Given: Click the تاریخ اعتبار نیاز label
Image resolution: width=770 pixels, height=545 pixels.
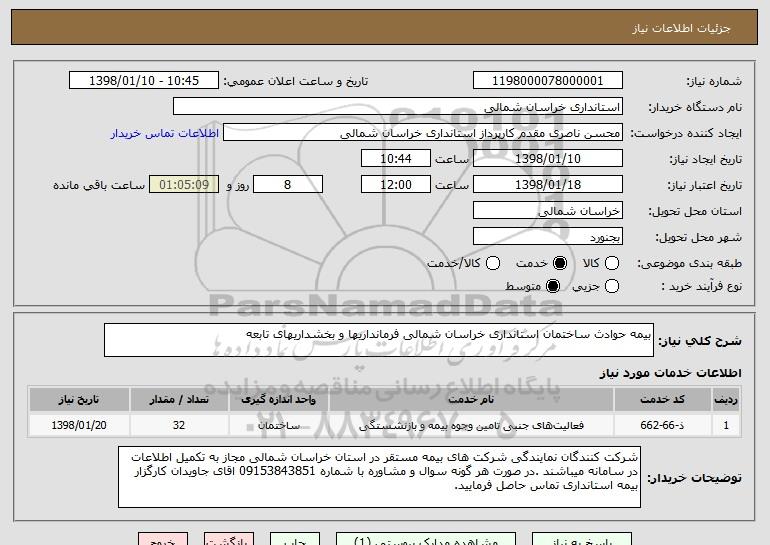Looking at the screenshot, I should pos(705,186).
